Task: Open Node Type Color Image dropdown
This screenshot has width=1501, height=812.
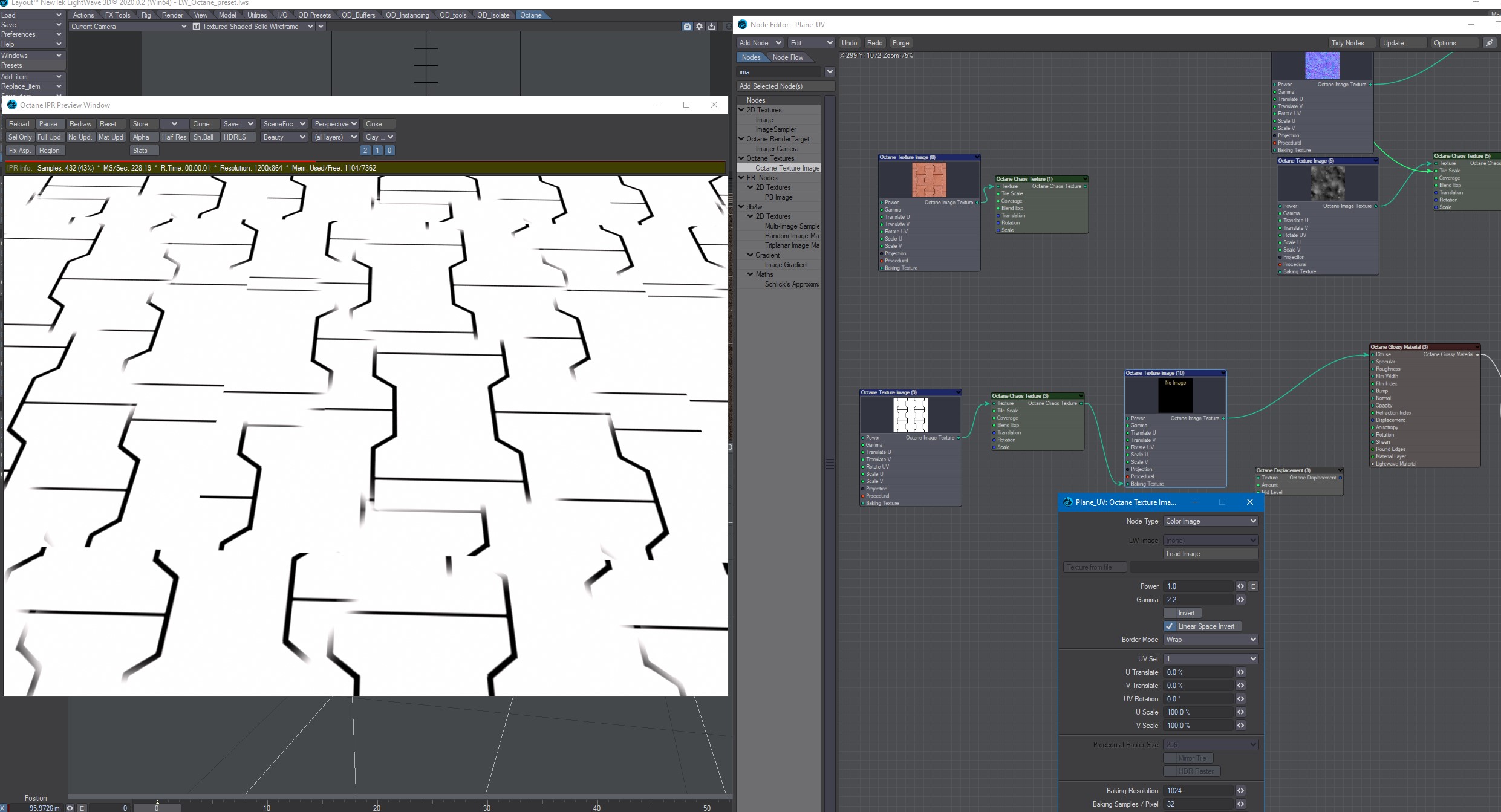Action: coord(1211,521)
